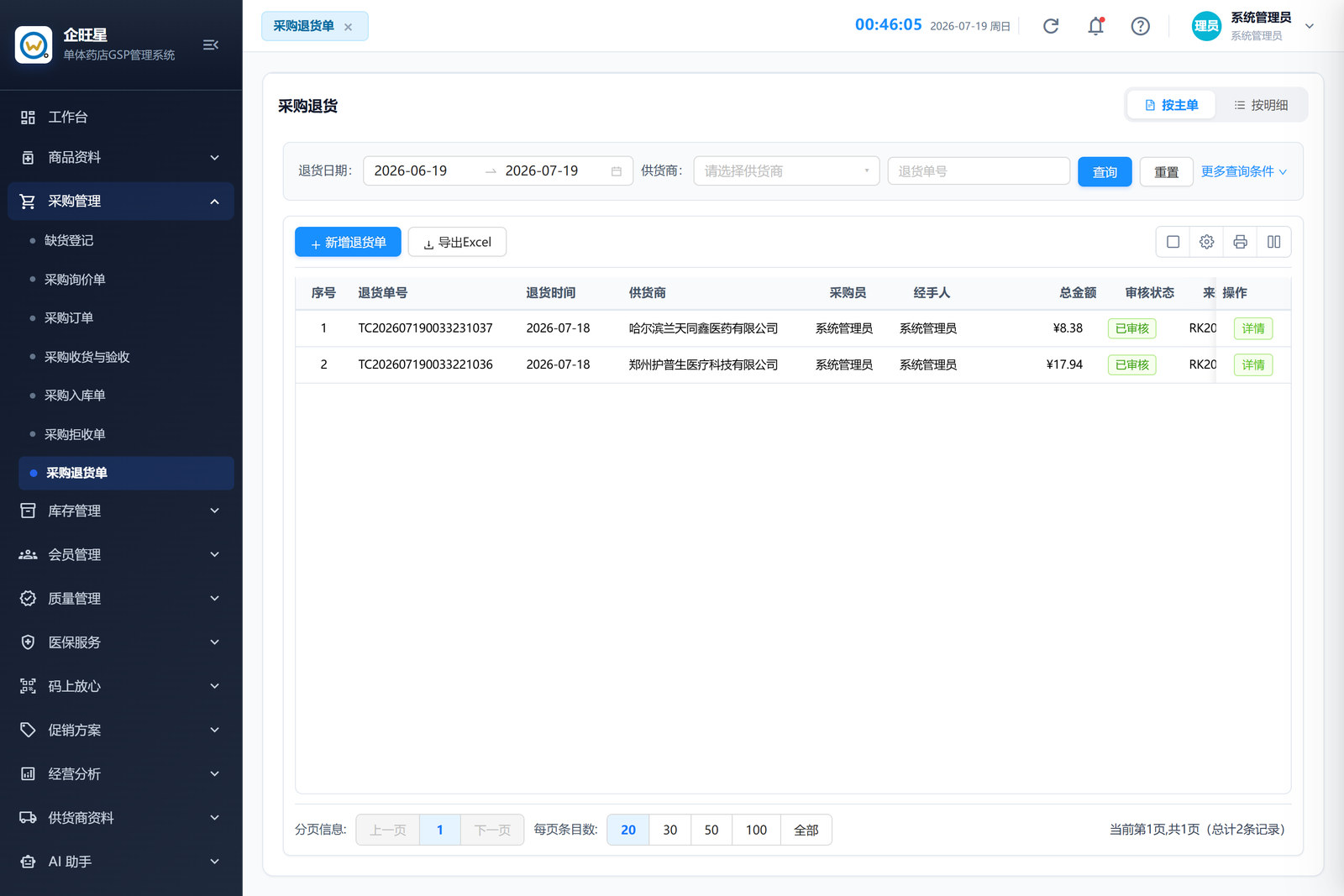Click the 重置 reset button
The height and width of the screenshot is (896, 1344).
click(1166, 172)
